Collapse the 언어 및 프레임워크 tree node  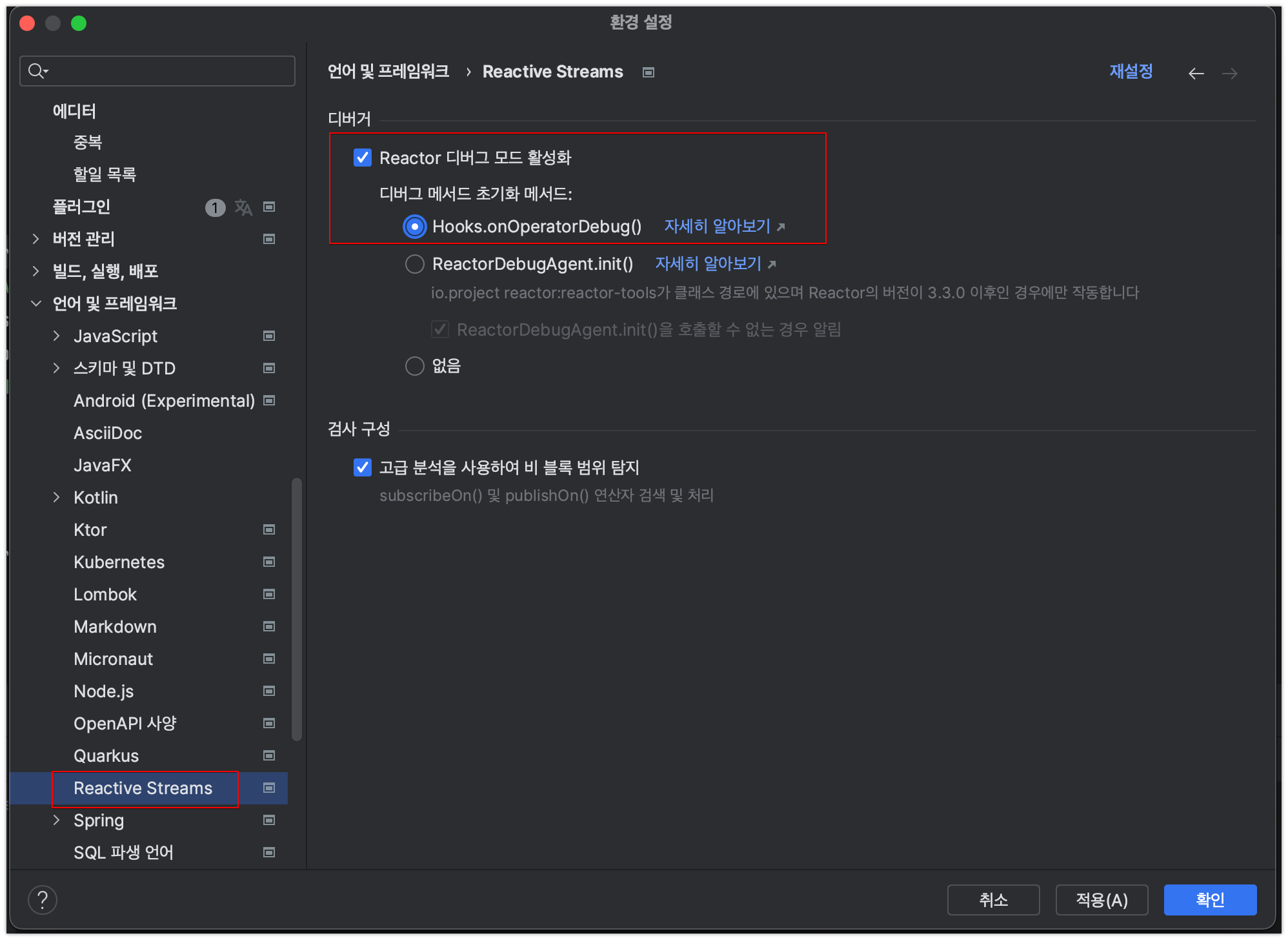point(36,303)
